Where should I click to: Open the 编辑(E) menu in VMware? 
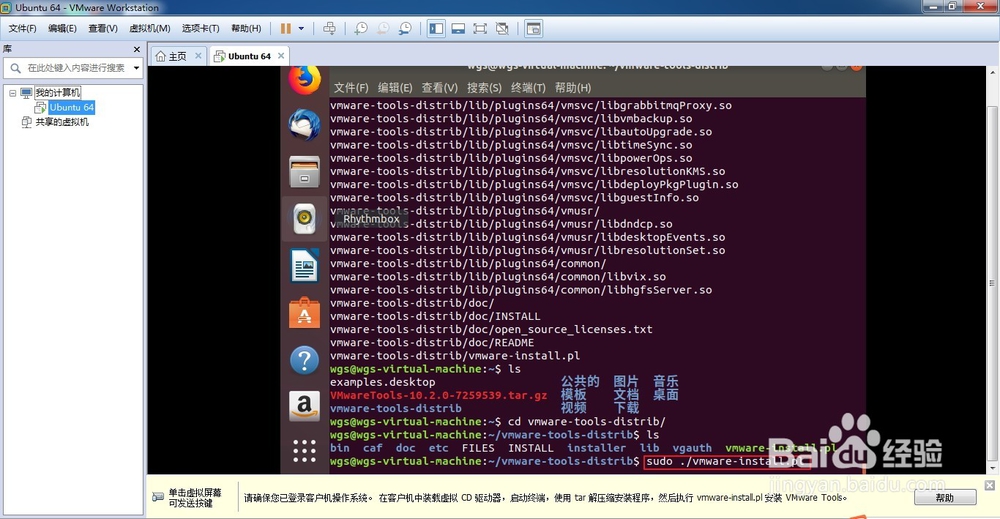(62, 29)
